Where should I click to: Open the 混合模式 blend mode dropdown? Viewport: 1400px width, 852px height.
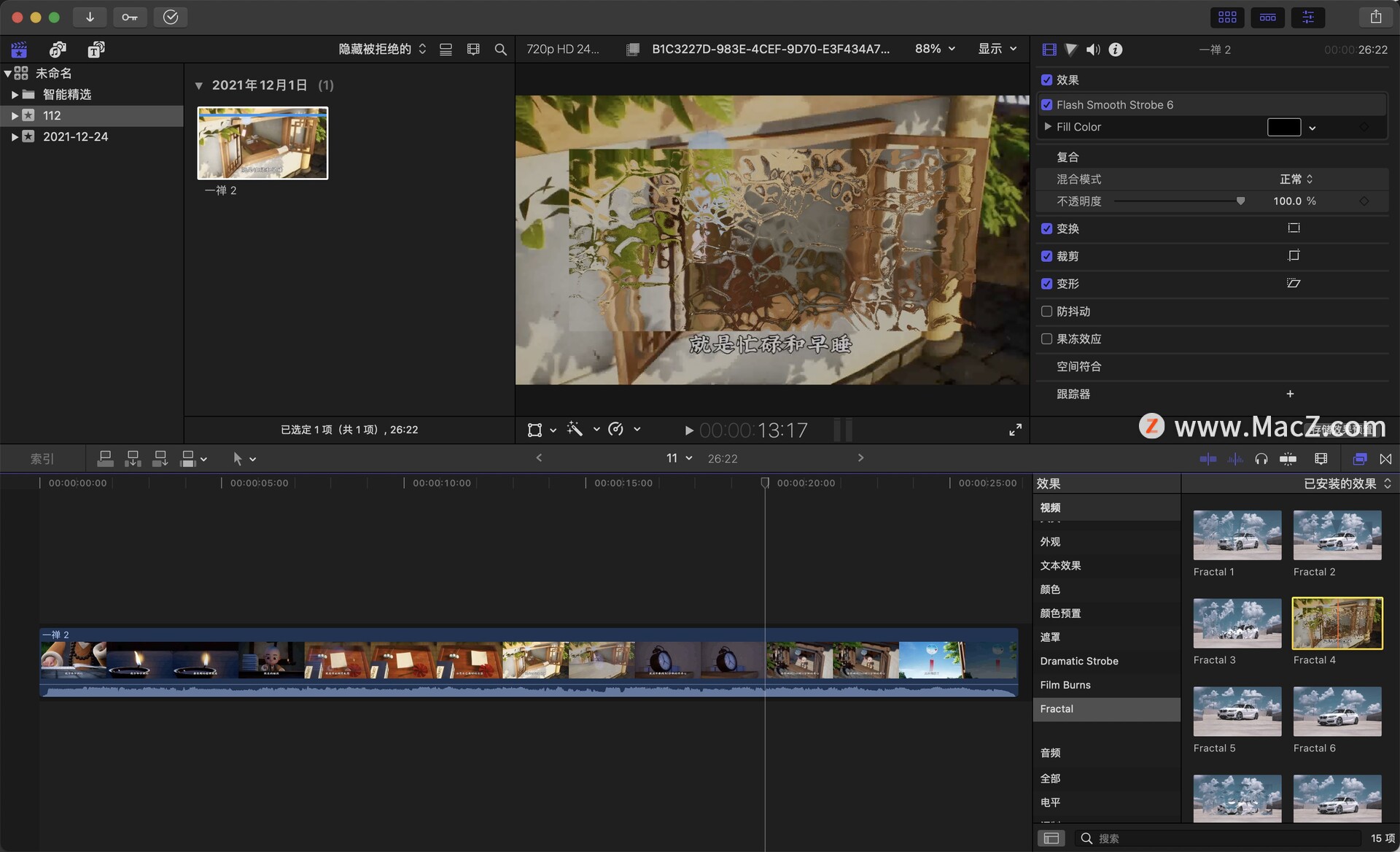(1296, 179)
